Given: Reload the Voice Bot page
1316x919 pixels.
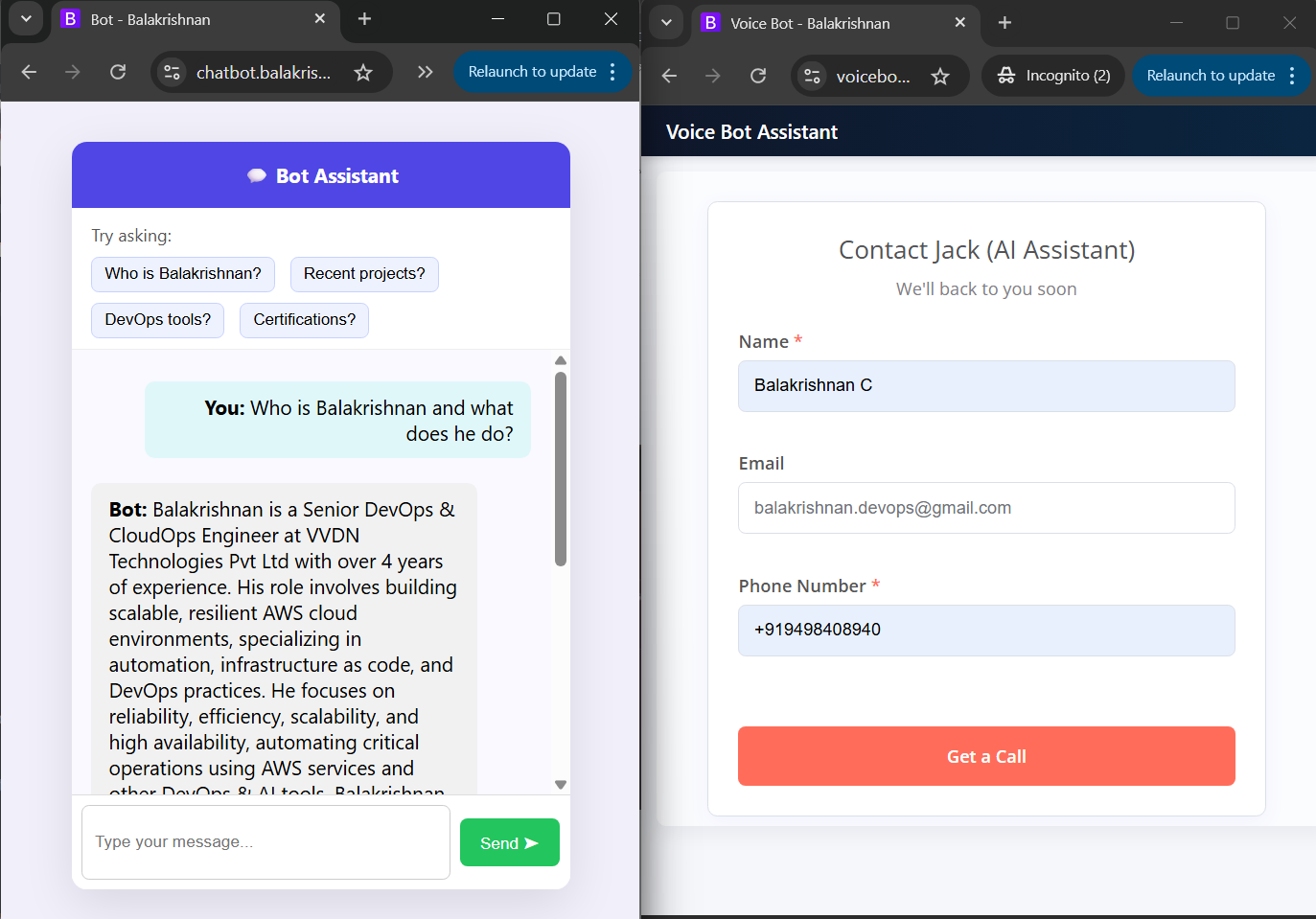Looking at the screenshot, I should tap(758, 76).
